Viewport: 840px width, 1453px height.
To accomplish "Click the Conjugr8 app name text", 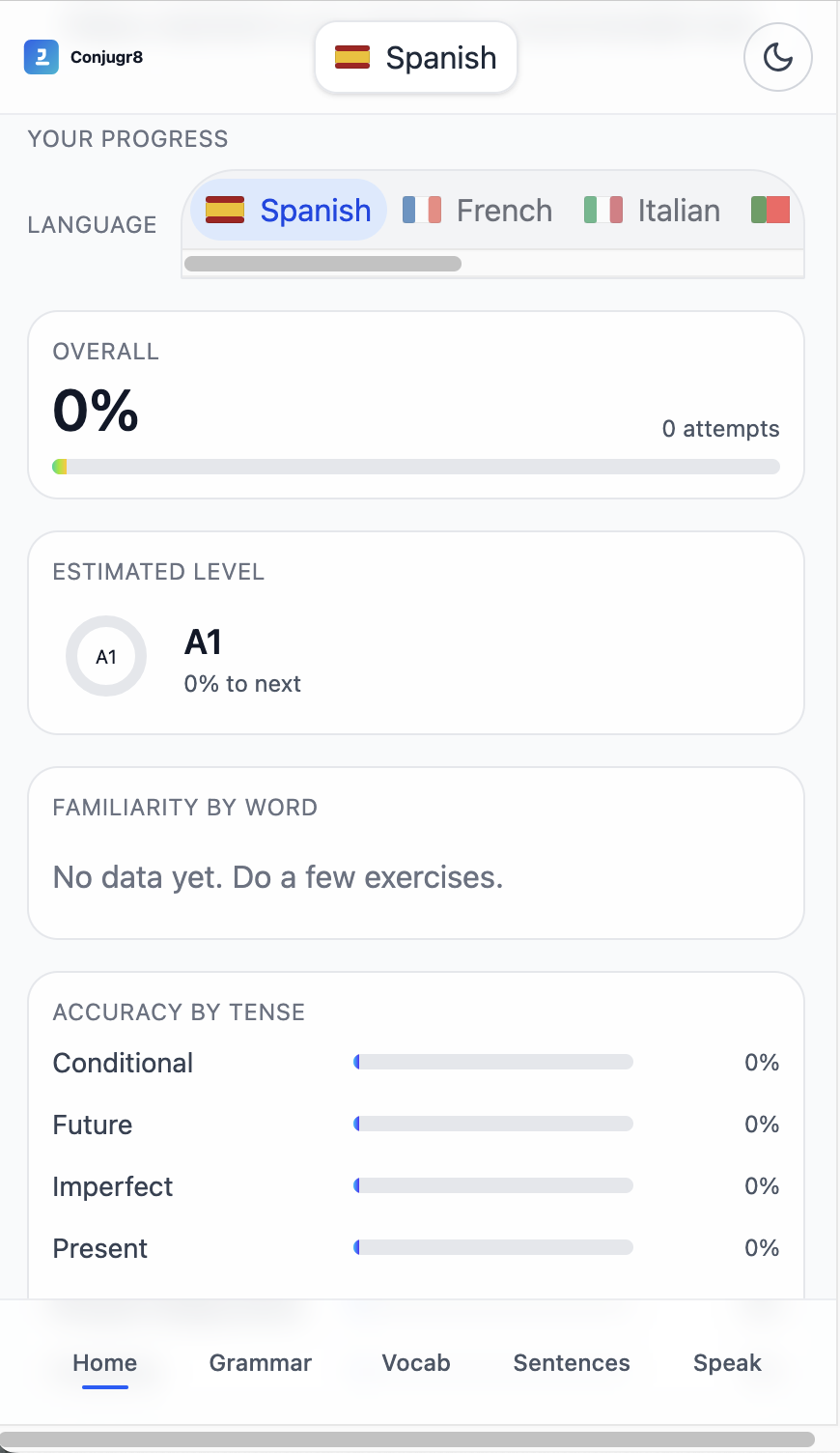I will 106,57.
